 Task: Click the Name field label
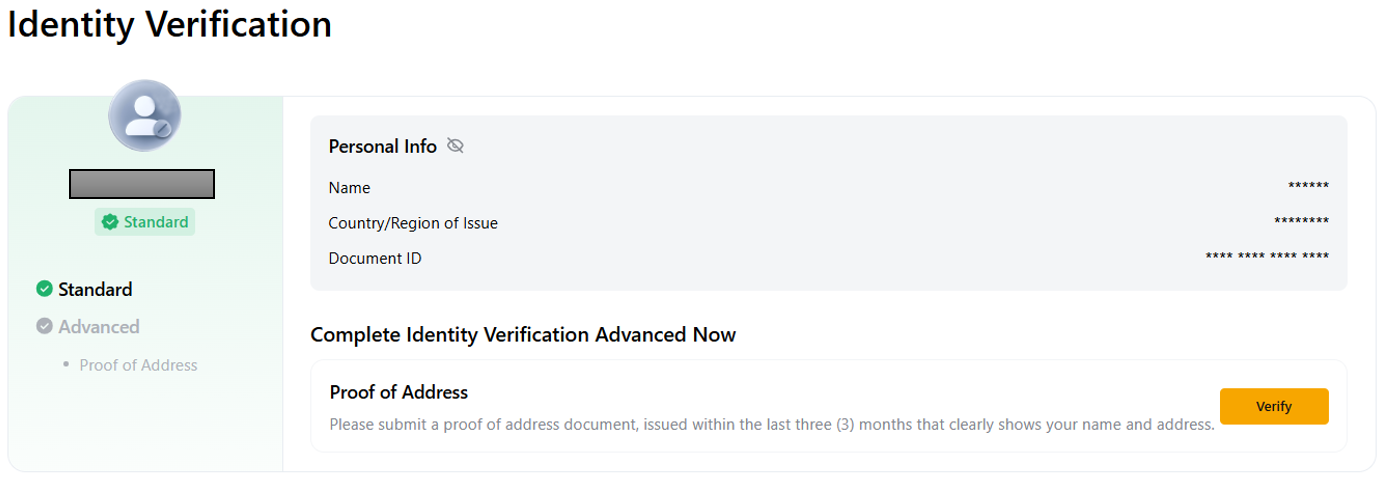coord(349,188)
